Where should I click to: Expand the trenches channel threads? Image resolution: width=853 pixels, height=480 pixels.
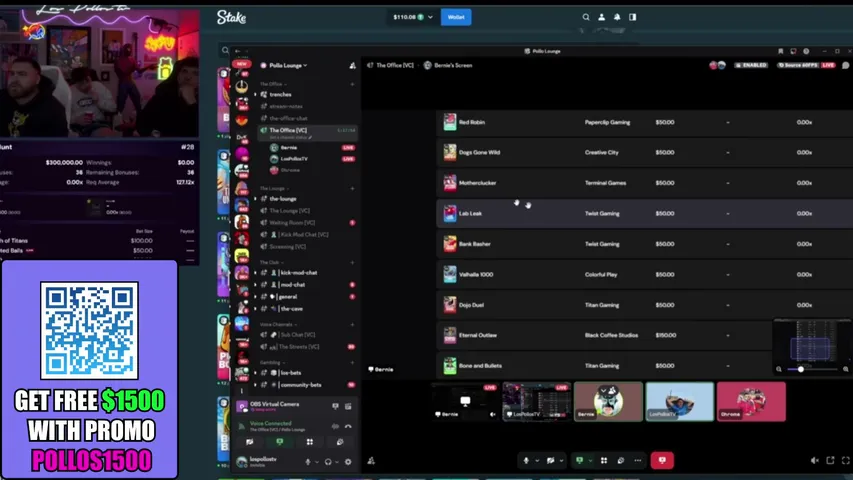(x=255, y=95)
